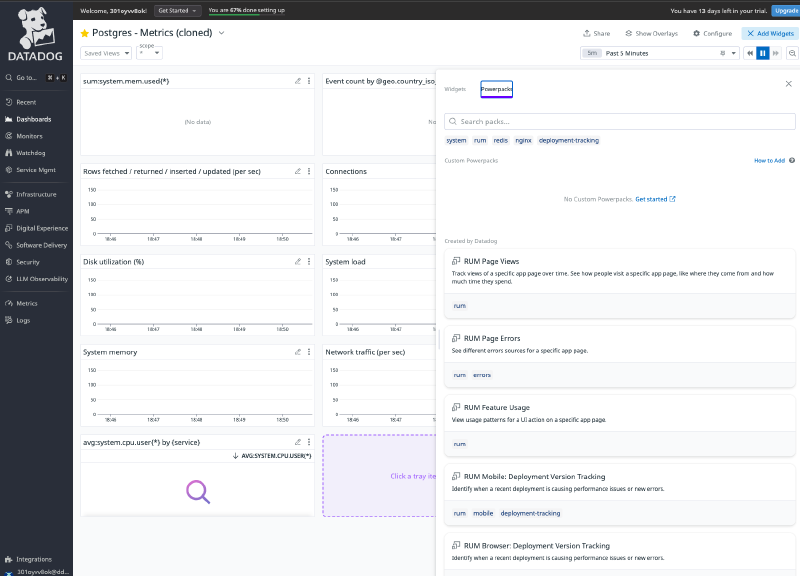Click the favorite star next to dashboard title
Viewport: 800px width, 576px height.
[x=85, y=33]
